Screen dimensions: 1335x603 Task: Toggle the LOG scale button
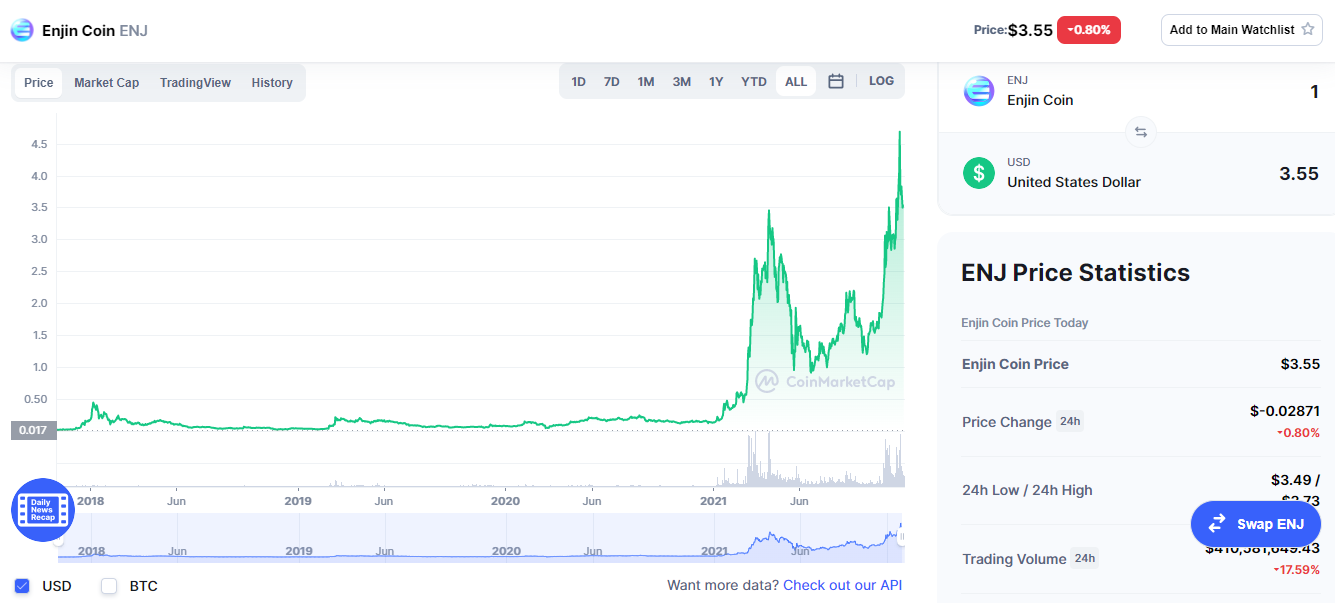[881, 81]
